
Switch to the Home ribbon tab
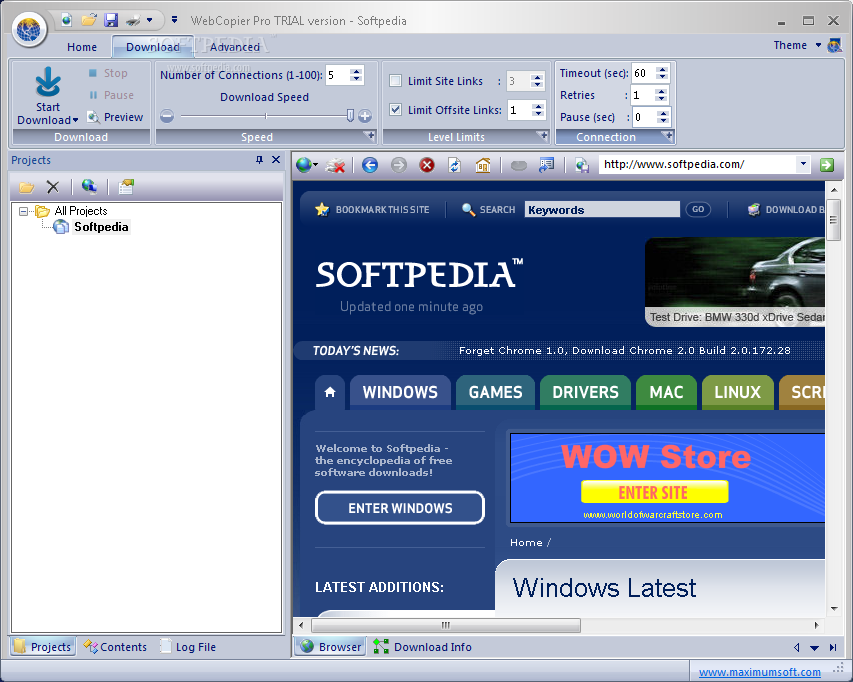click(82, 47)
